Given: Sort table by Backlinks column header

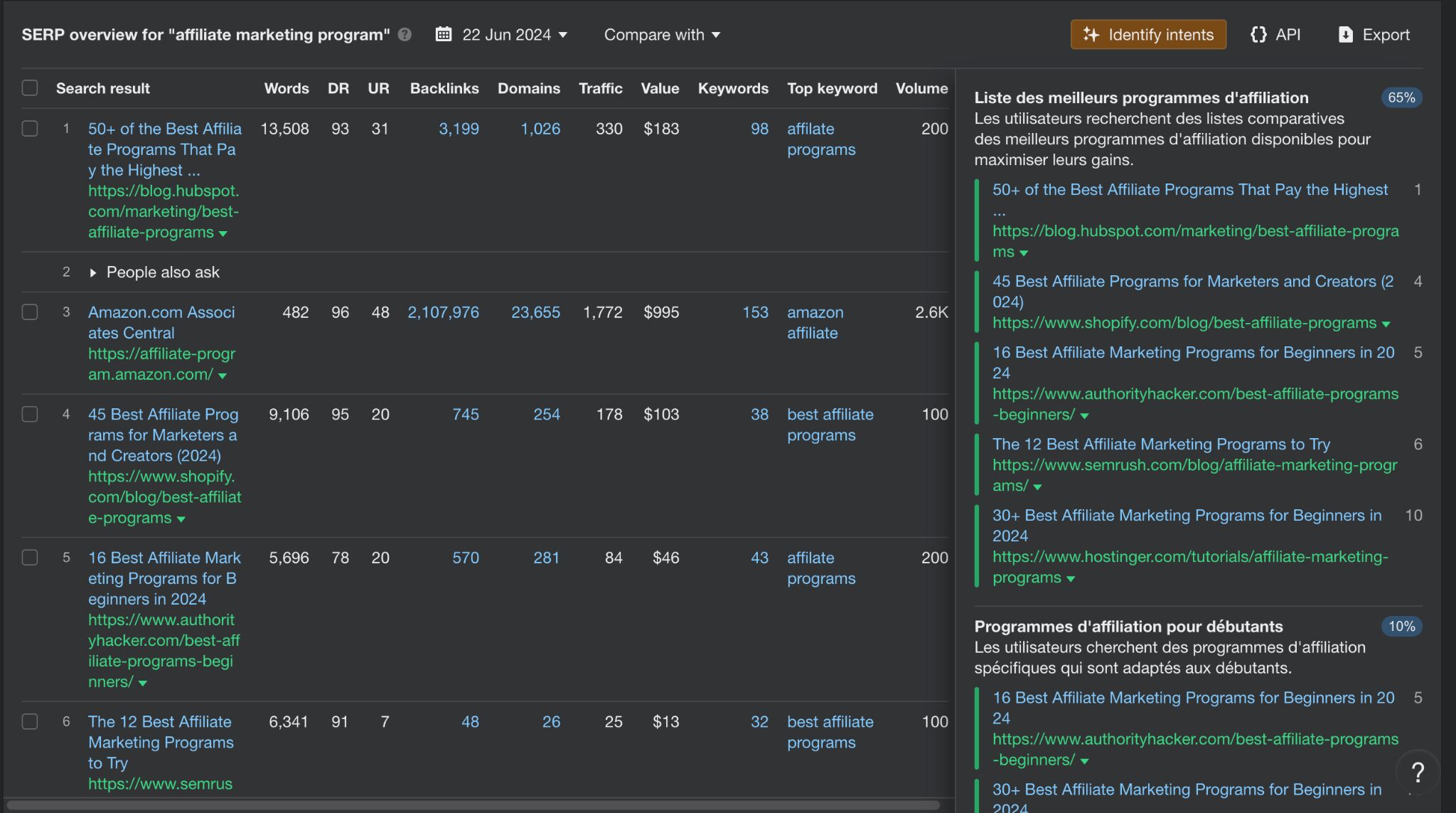Looking at the screenshot, I should coord(444,88).
